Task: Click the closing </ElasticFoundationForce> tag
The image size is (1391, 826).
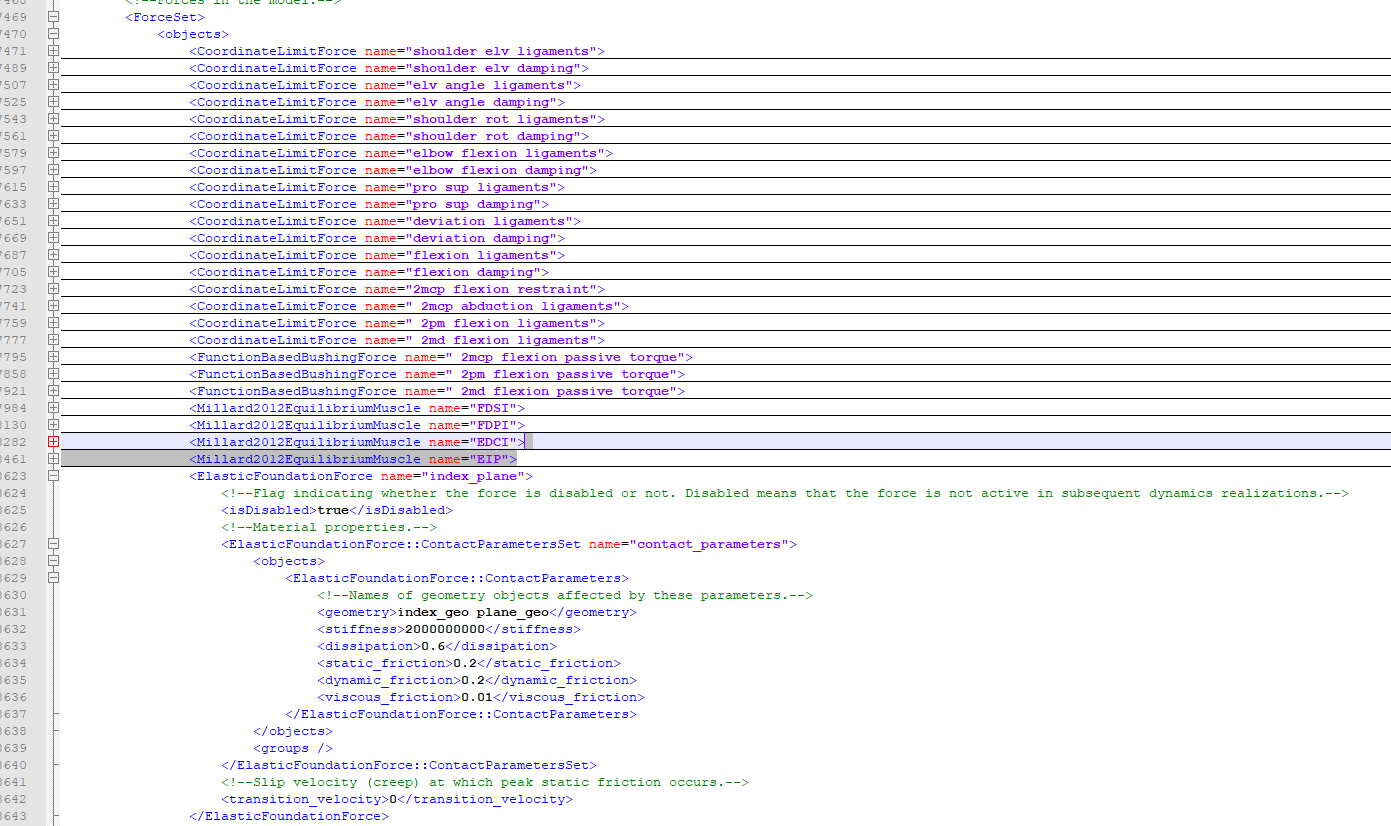Action: tap(289, 816)
